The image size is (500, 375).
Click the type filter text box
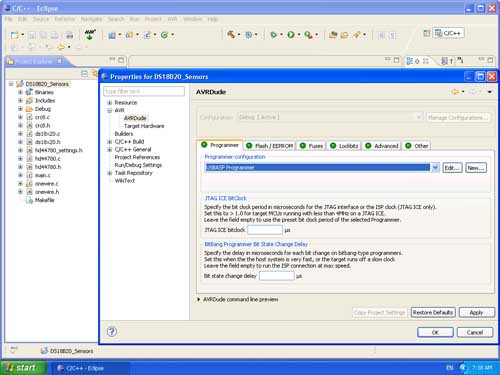(x=144, y=91)
